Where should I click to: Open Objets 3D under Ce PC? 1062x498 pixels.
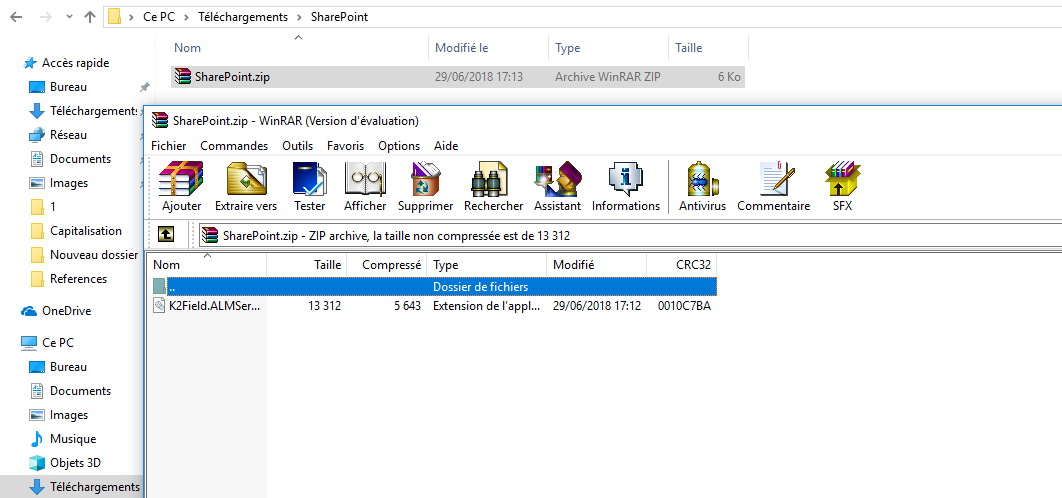pos(75,463)
